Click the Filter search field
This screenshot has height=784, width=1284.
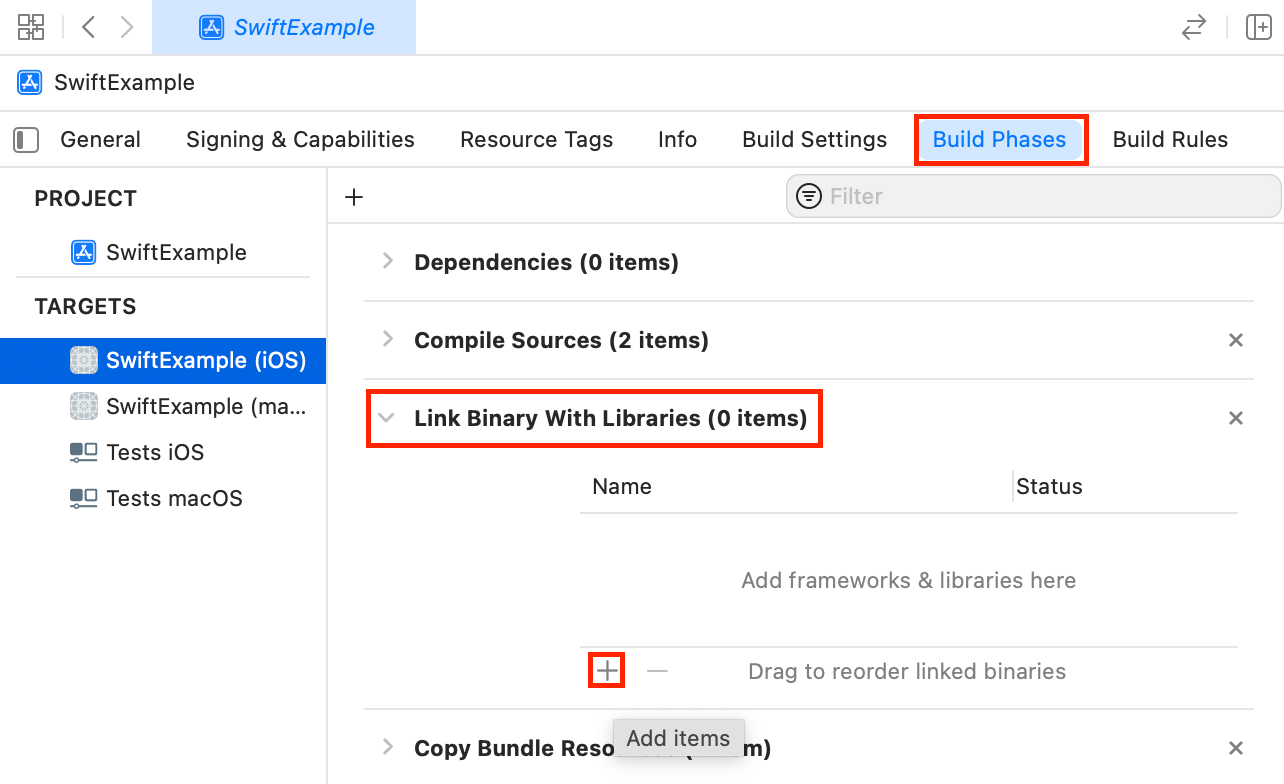tap(1040, 196)
